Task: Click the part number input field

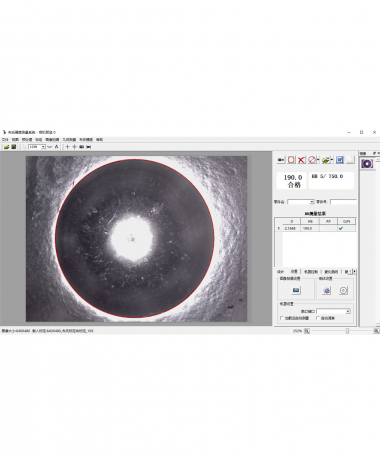Action: pyautogui.click(x=343, y=202)
